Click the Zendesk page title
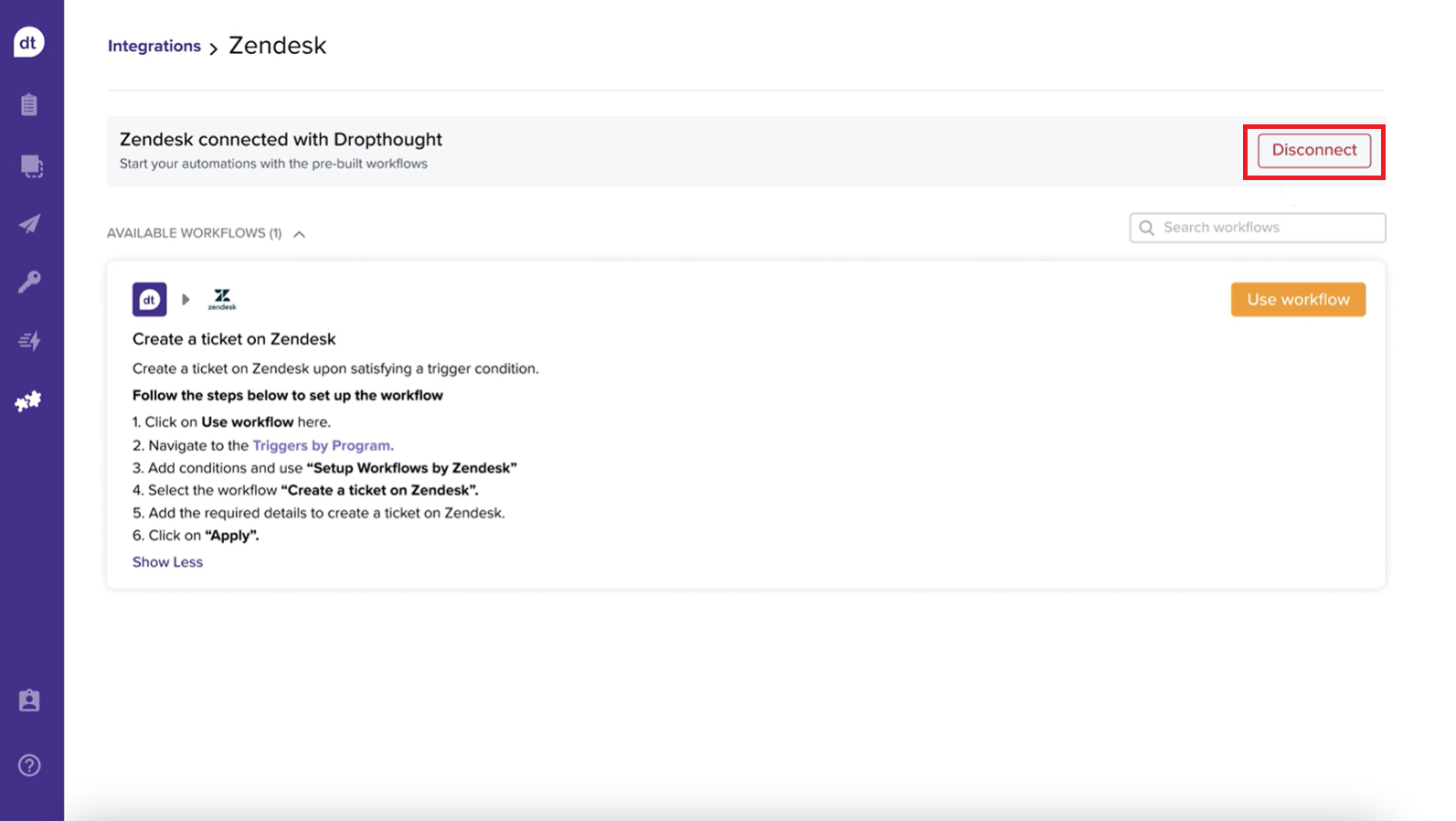 click(277, 46)
